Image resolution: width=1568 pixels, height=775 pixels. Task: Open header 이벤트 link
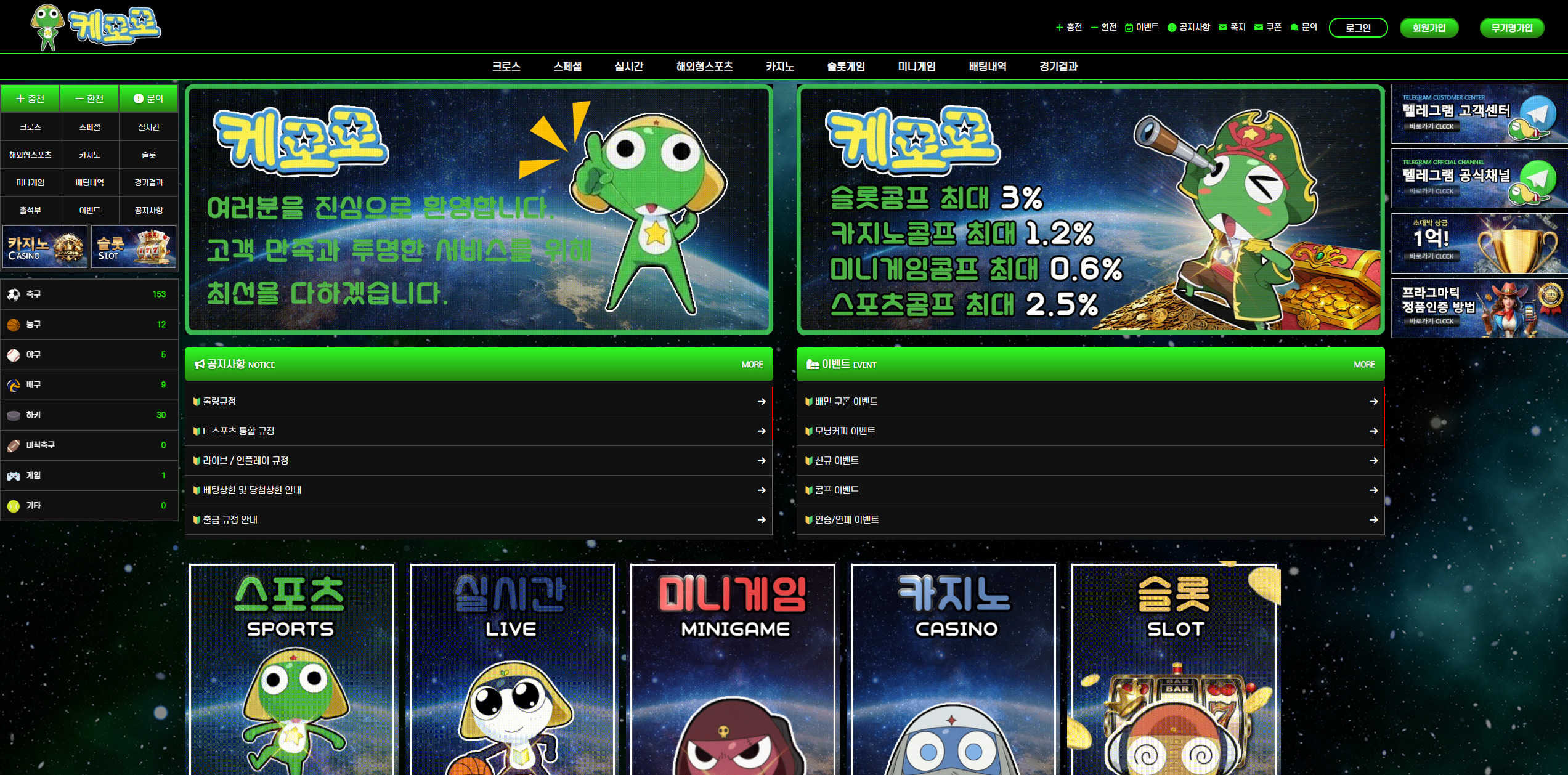pos(1142,27)
